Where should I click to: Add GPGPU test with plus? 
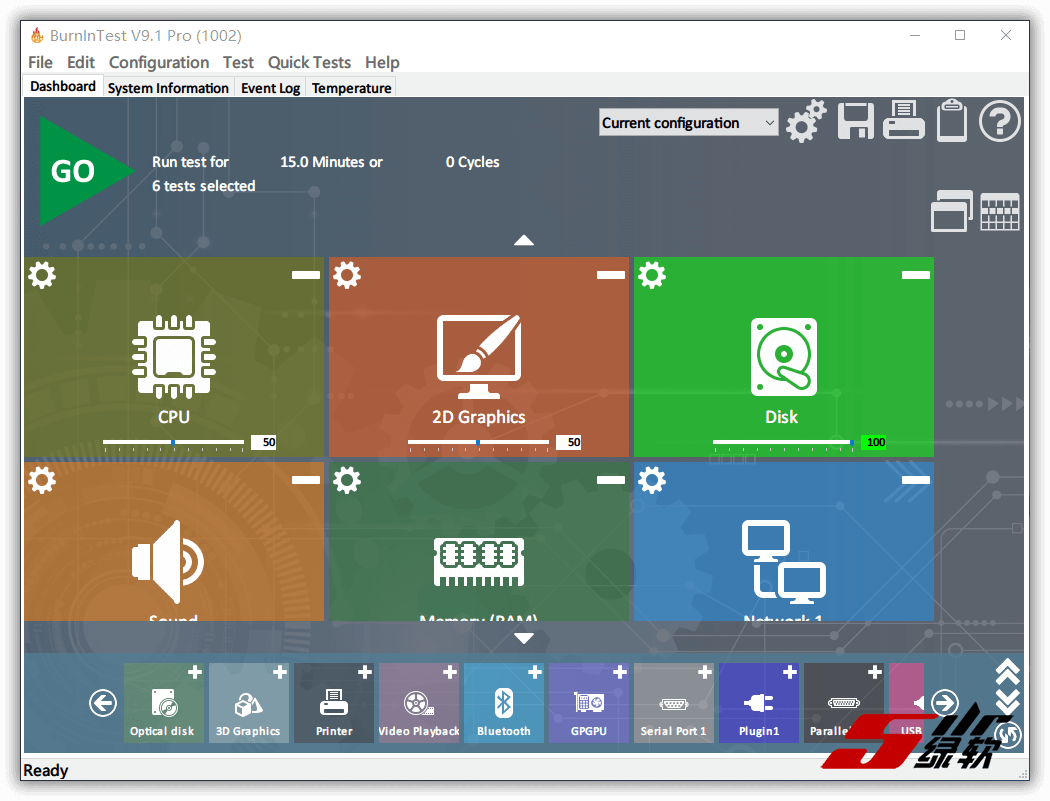click(x=620, y=672)
